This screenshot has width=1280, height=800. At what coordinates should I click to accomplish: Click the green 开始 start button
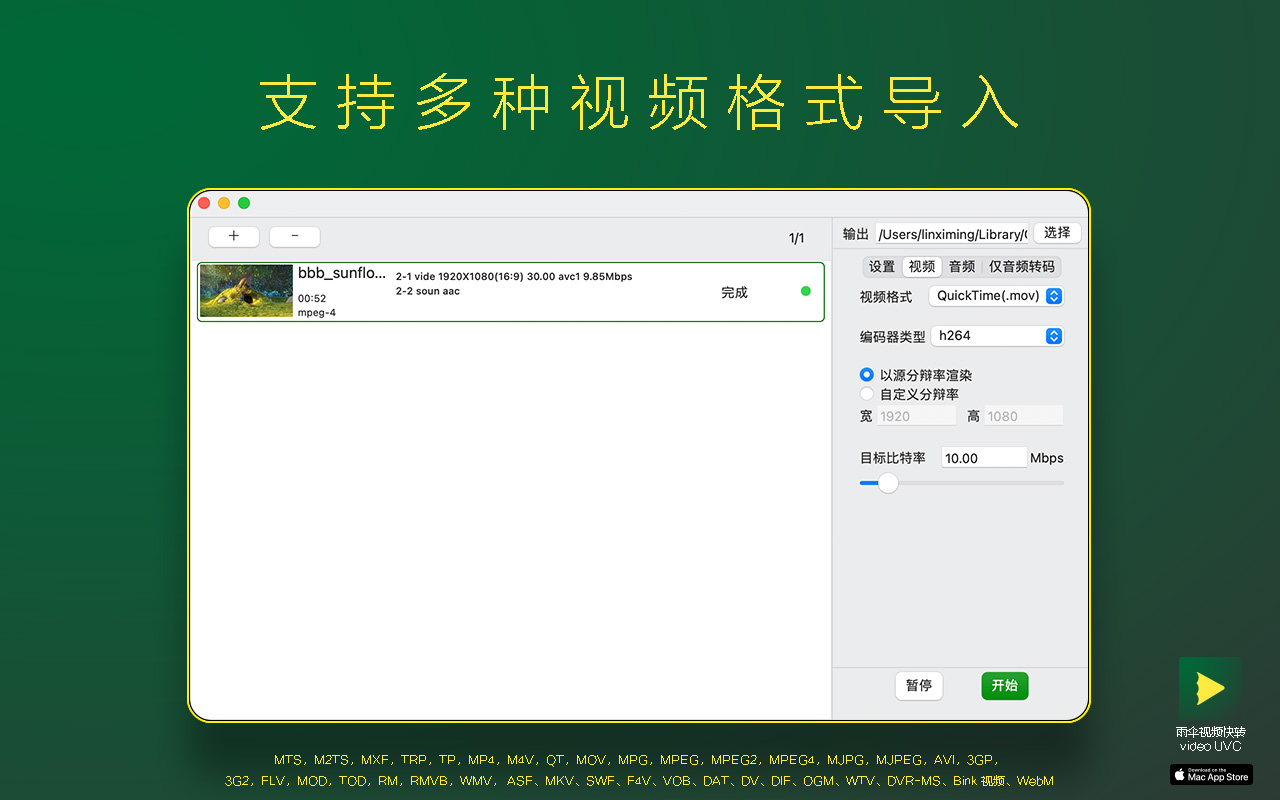click(x=1005, y=686)
